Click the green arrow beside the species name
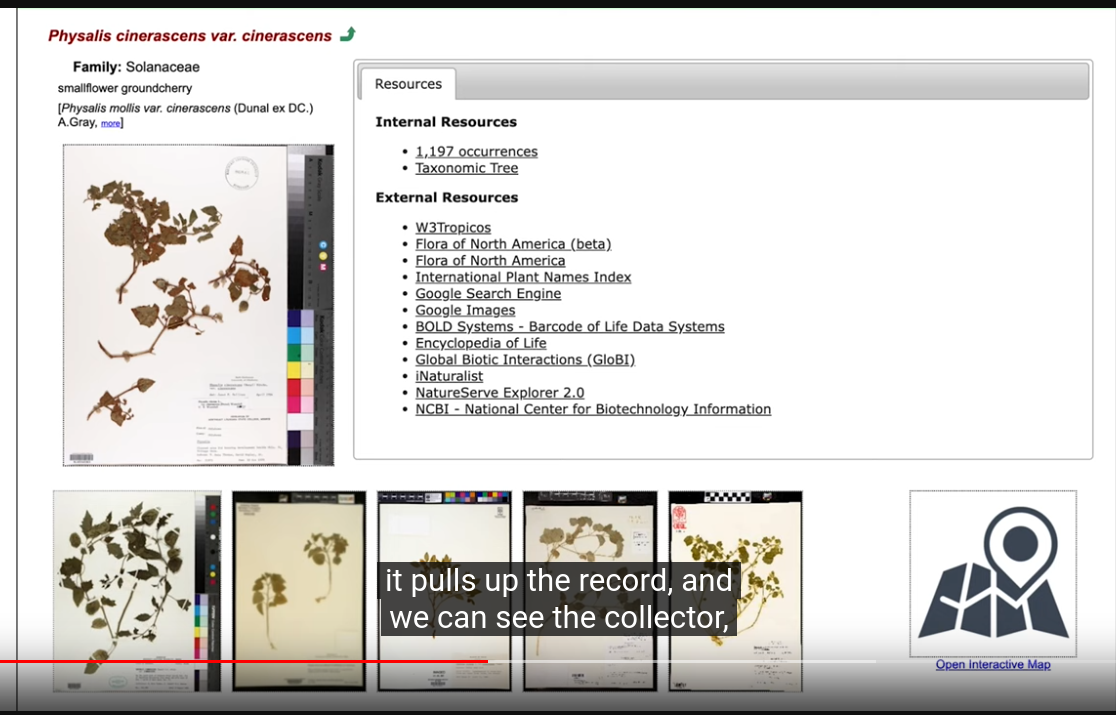The width and height of the screenshot is (1116, 715). pos(347,34)
